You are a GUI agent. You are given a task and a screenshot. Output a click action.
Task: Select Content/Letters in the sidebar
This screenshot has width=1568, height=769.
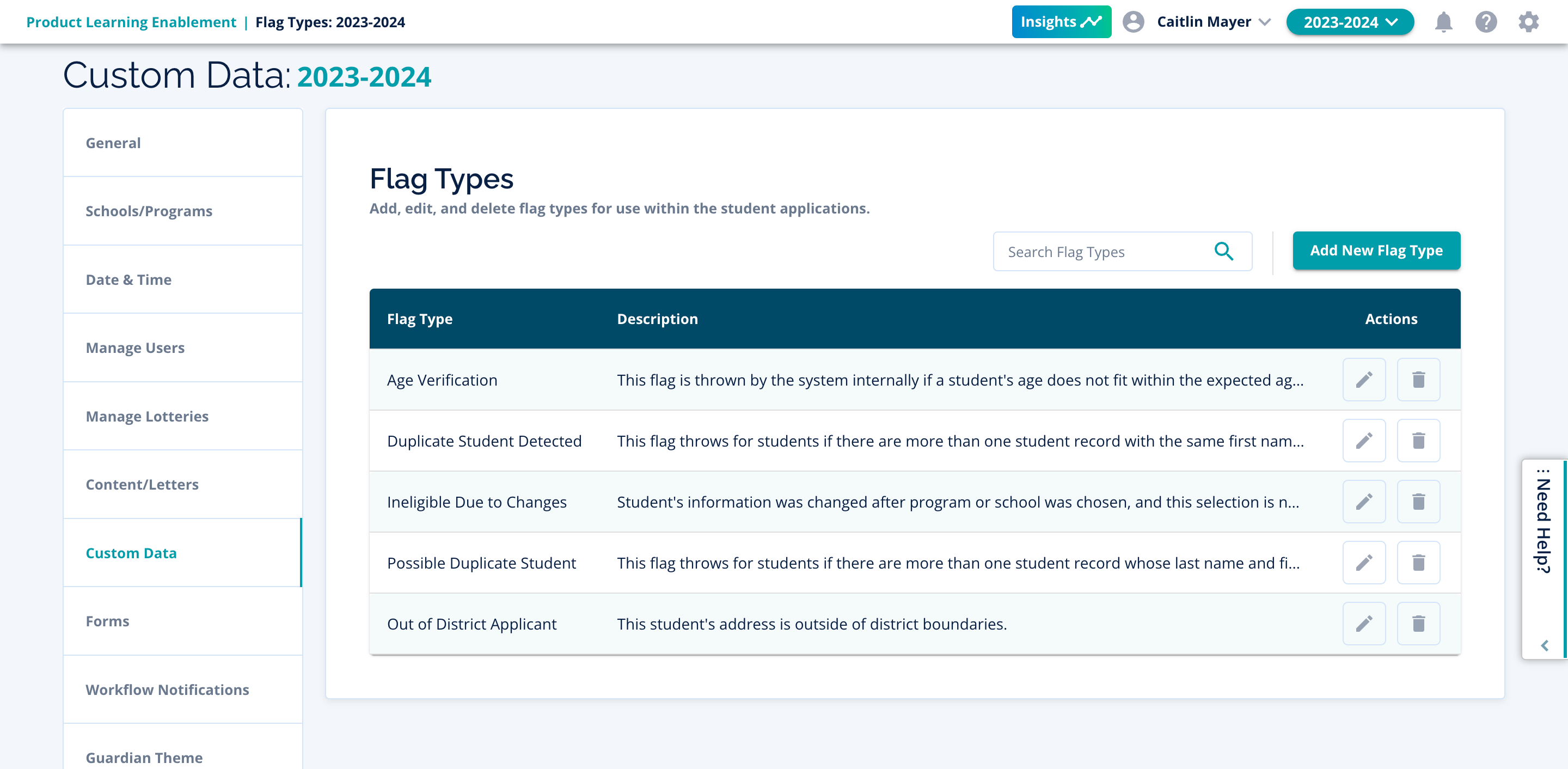(x=142, y=485)
